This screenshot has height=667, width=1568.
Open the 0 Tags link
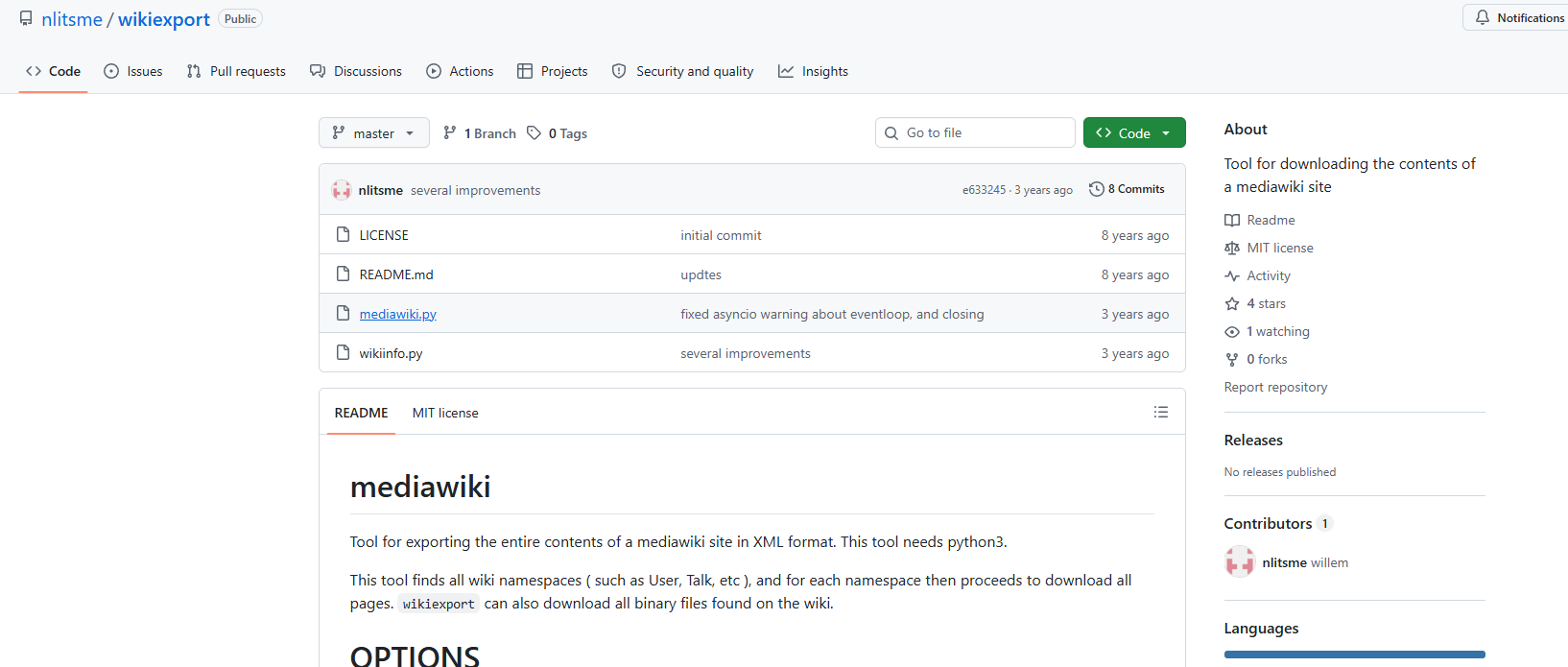[x=558, y=133]
